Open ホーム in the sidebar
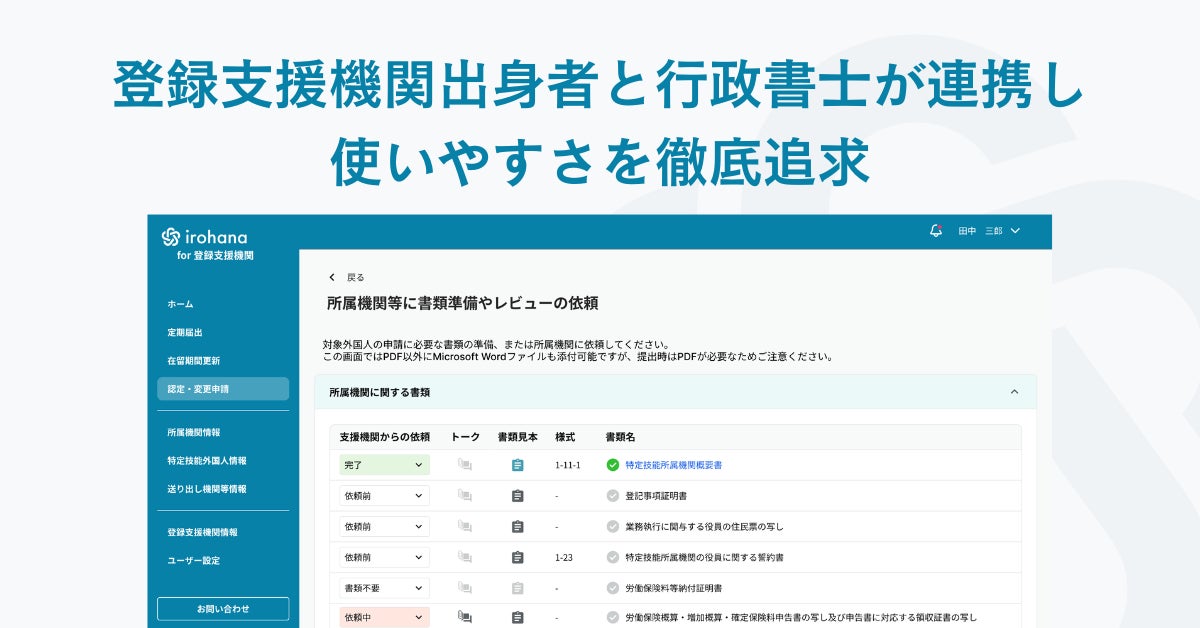 tap(180, 304)
